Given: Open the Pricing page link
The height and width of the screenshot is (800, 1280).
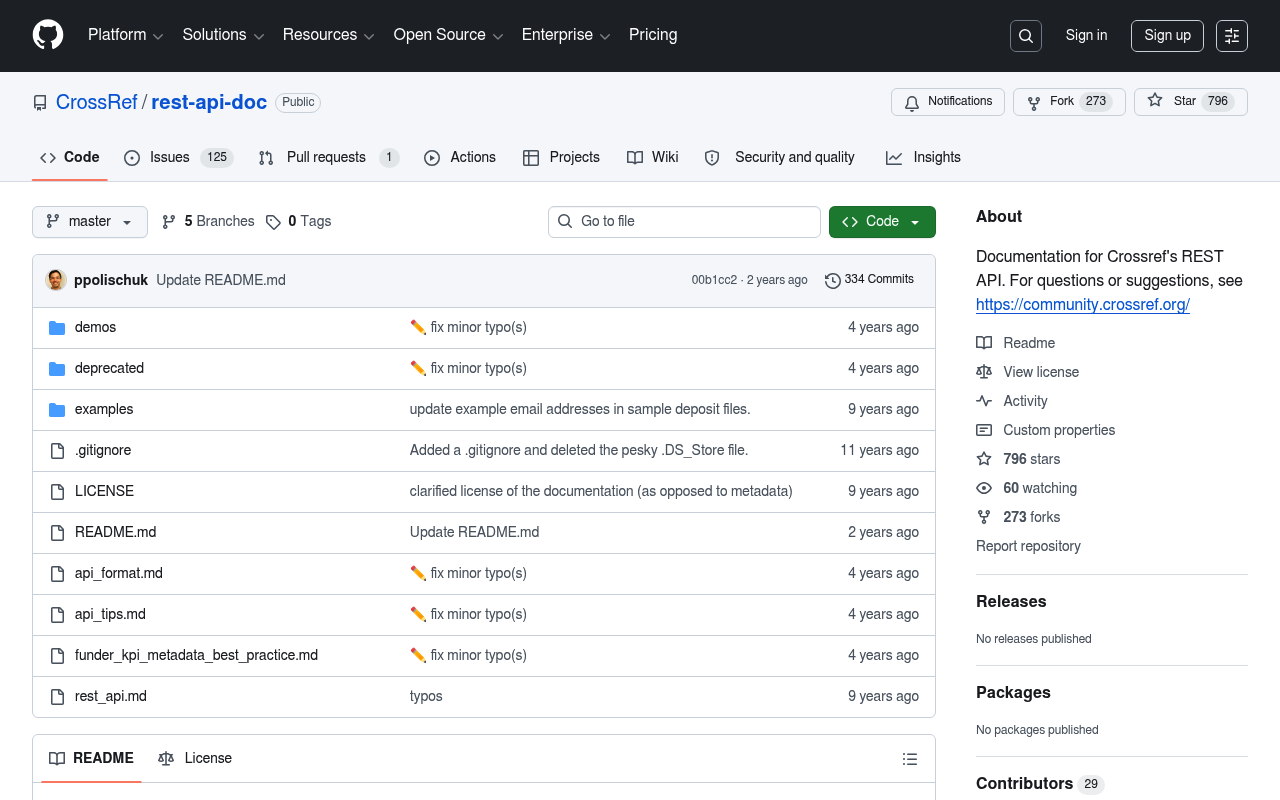Looking at the screenshot, I should tap(653, 35).
